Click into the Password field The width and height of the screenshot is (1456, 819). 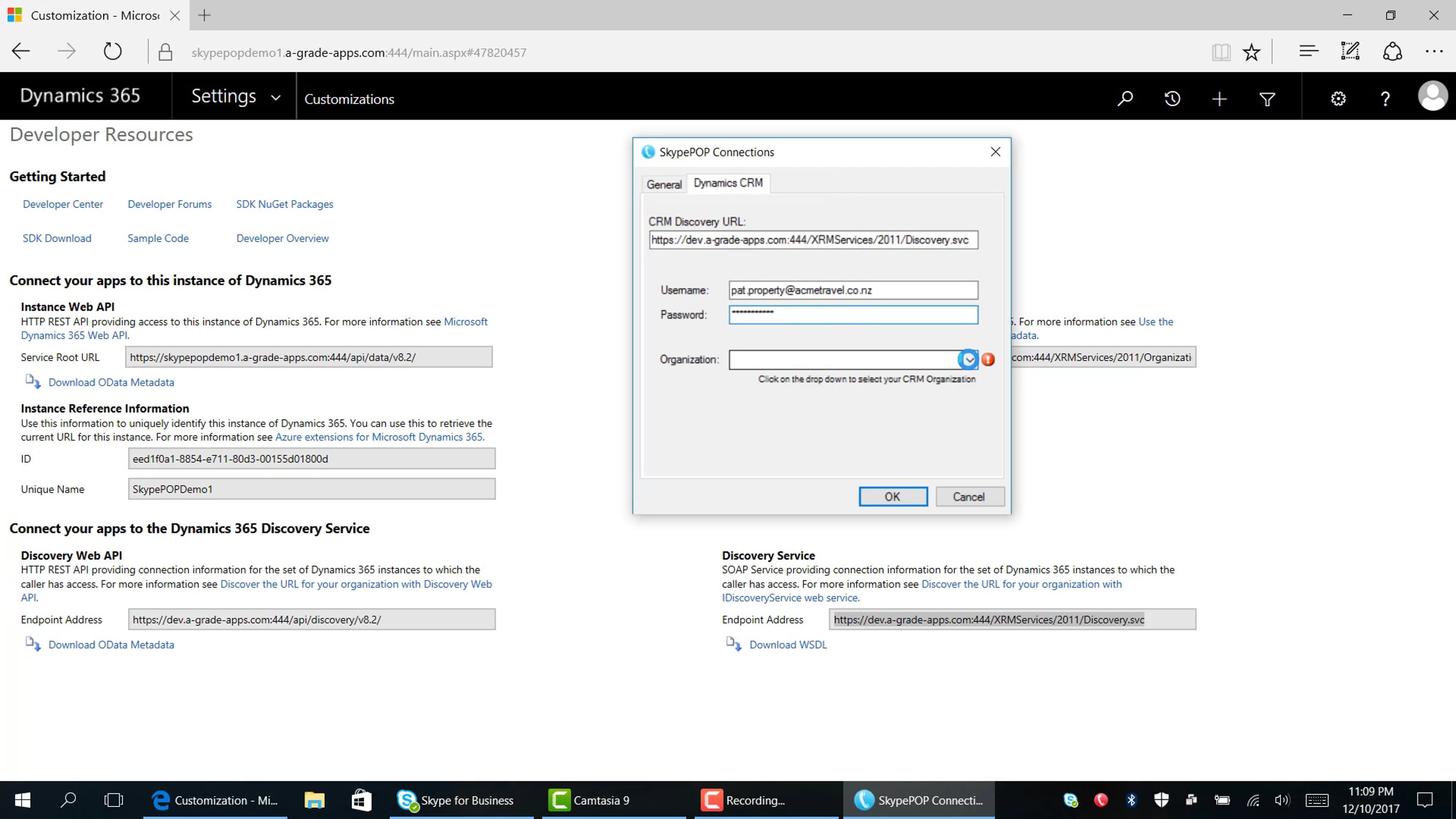click(x=853, y=314)
